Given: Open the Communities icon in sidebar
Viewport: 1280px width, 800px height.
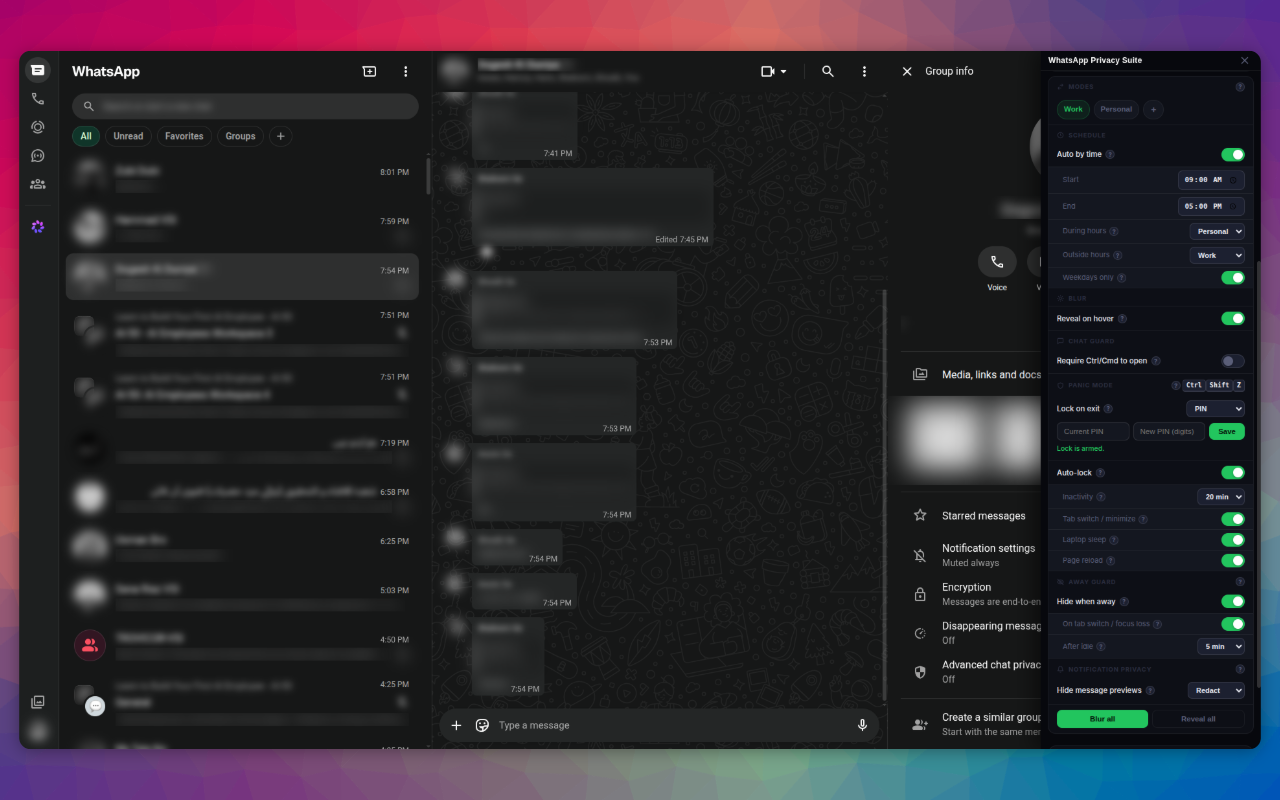Looking at the screenshot, I should click(37, 184).
